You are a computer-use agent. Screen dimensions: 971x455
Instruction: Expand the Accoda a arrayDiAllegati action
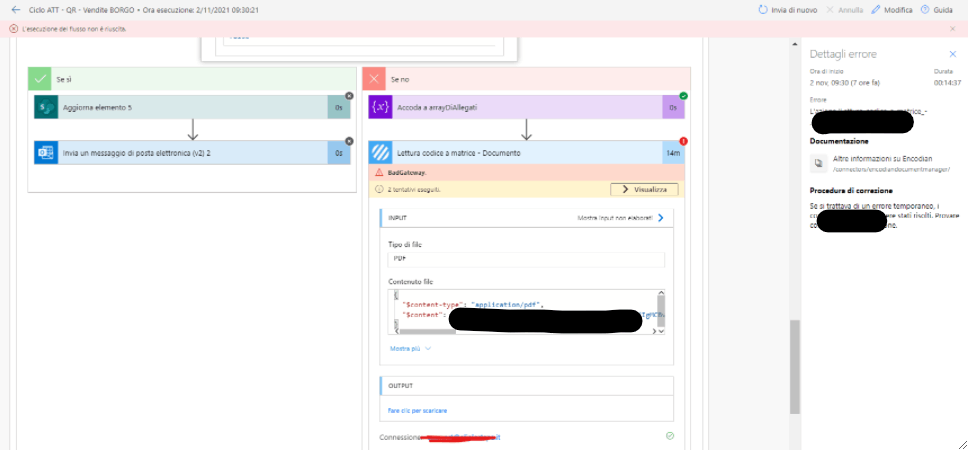[526, 107]
